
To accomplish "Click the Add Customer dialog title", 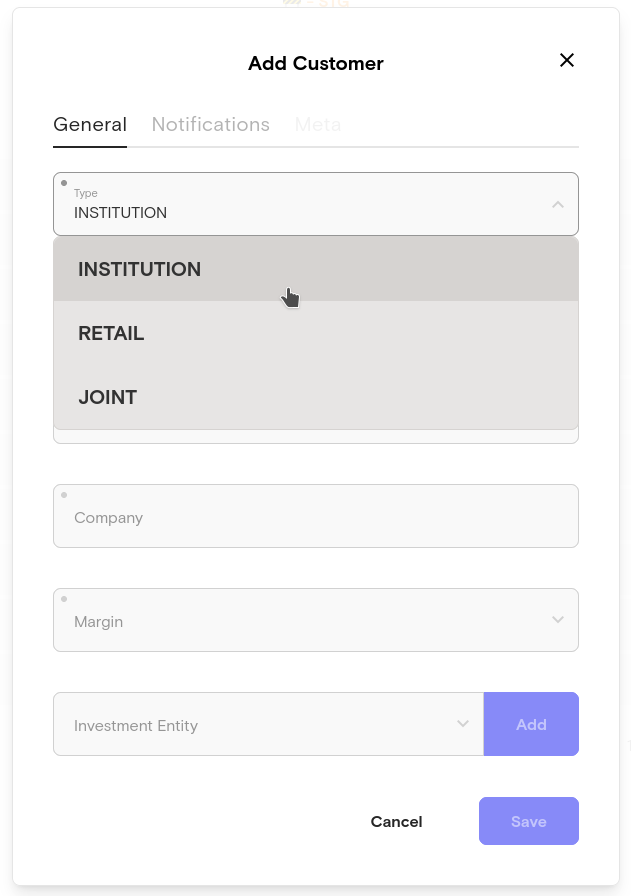I will coord(315,63).
